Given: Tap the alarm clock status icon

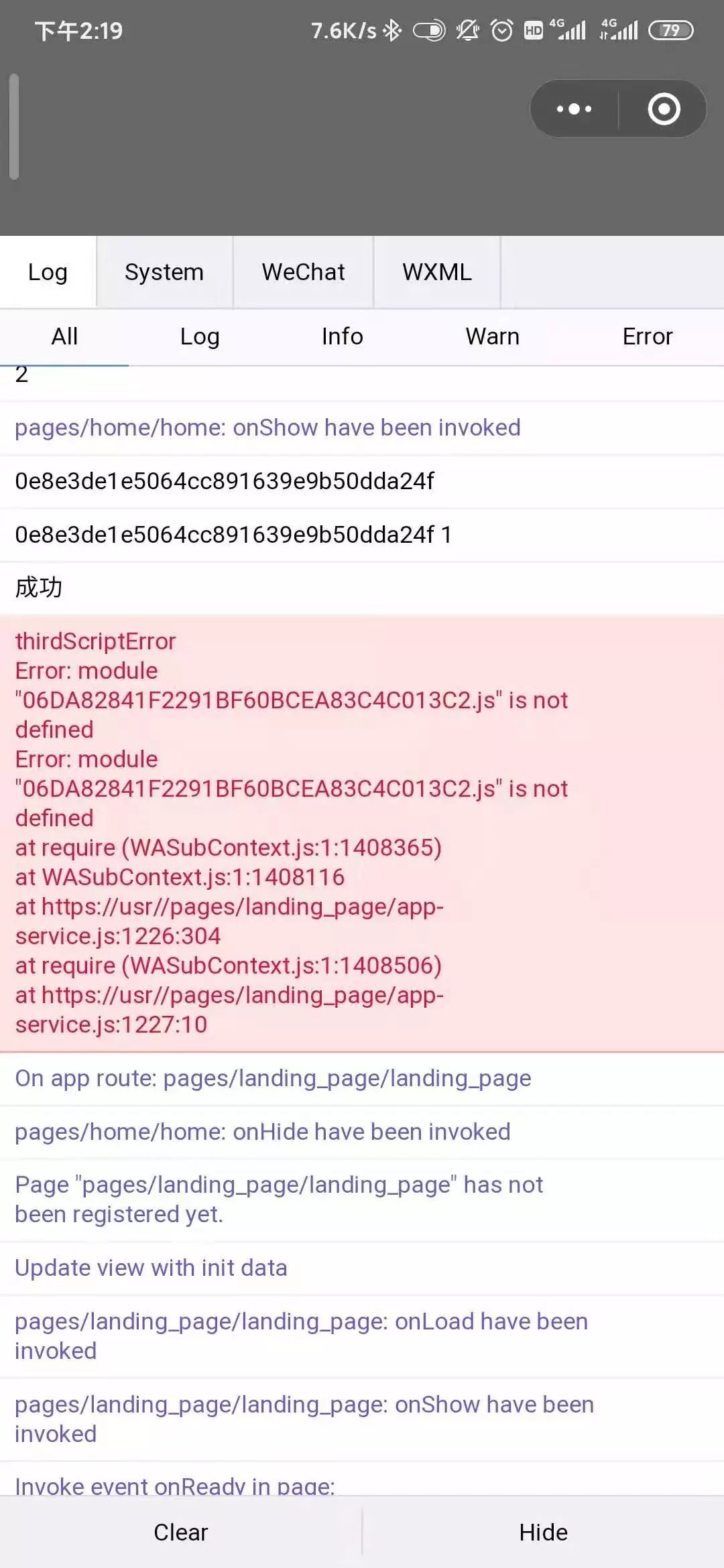Looking at the screenshot, I should 501,30.
